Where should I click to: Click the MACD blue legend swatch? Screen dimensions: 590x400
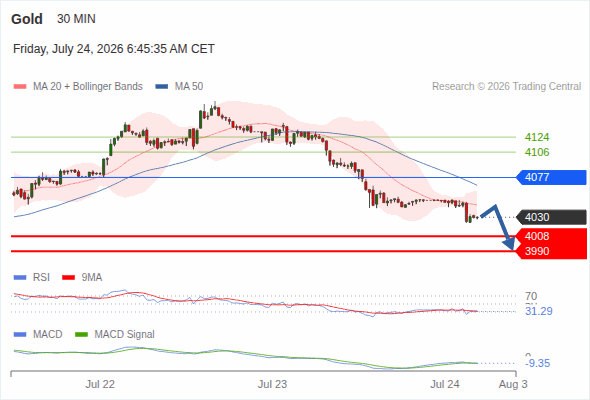[x=20, y=335]
